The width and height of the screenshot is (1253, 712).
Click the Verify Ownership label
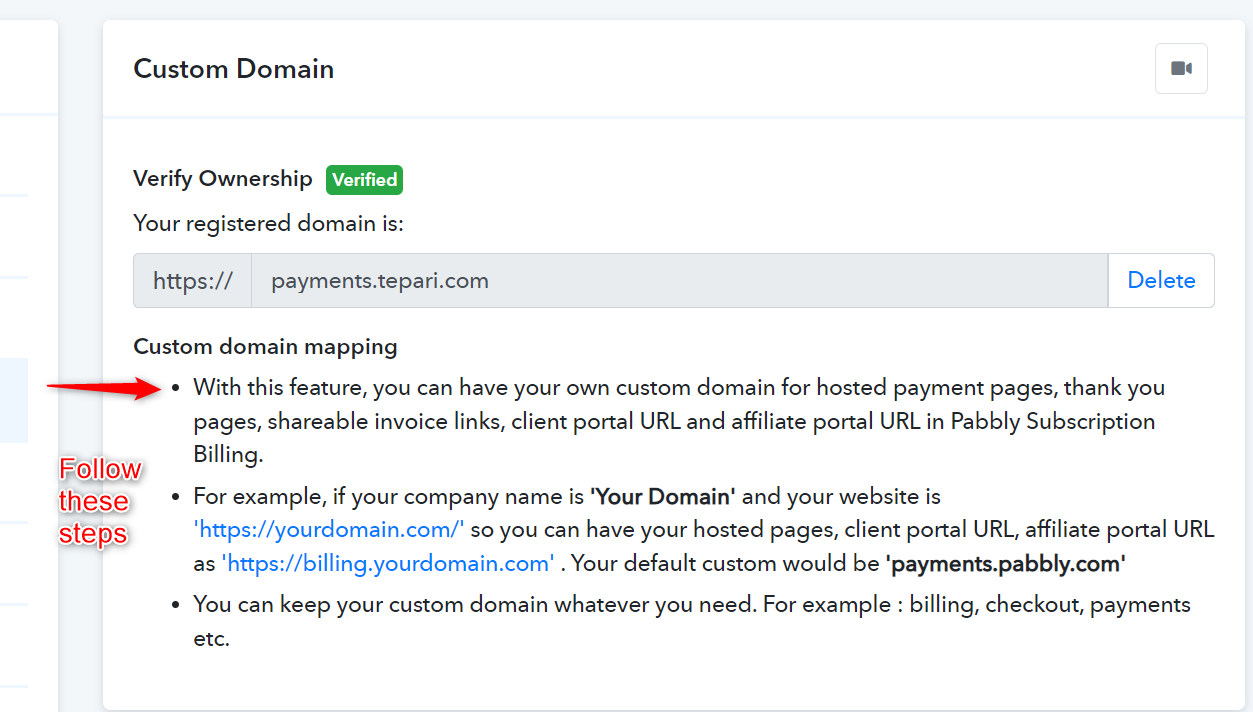pyautogui.click(x=223, y=179)
